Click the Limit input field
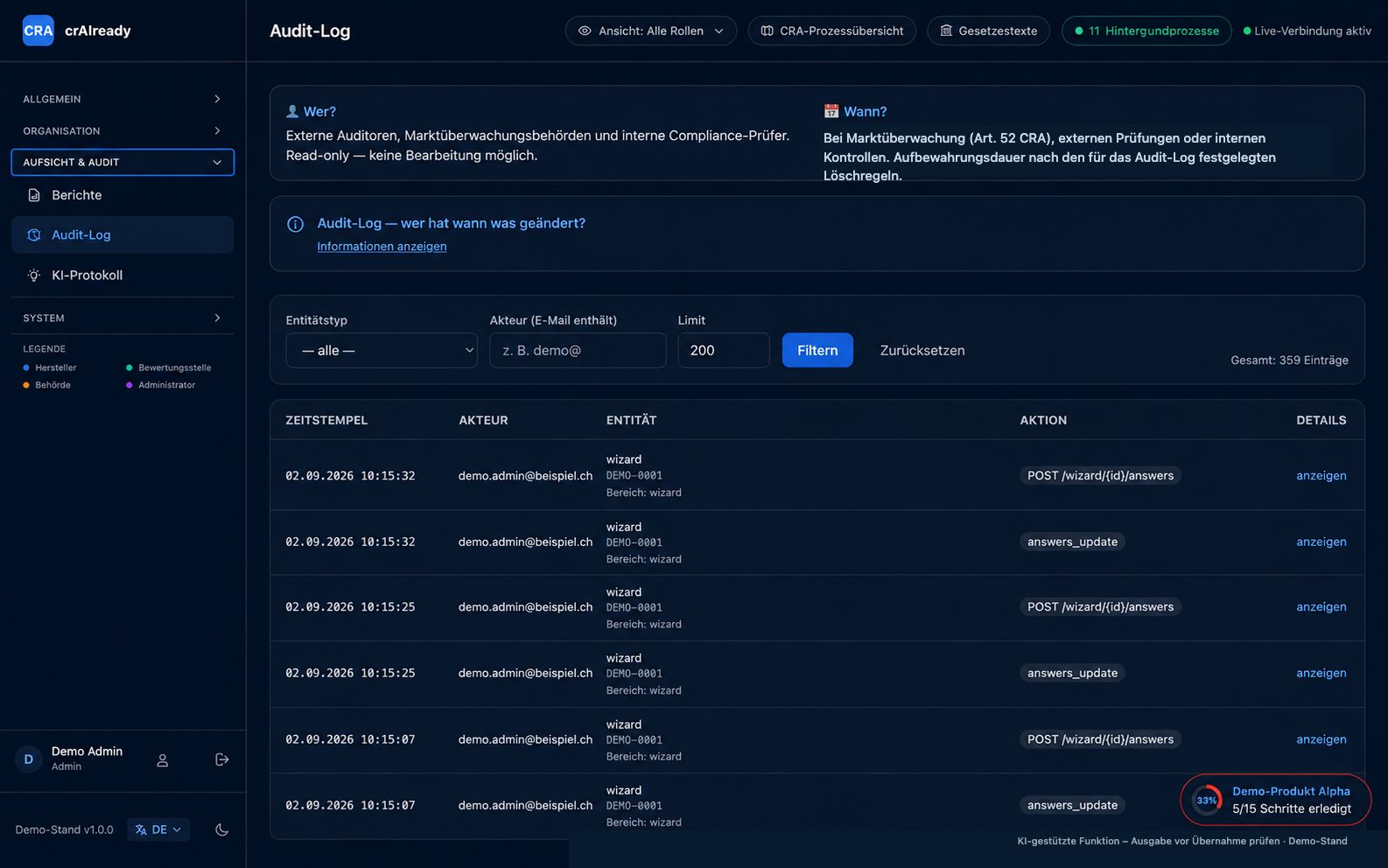This screenshot has width=1388, height=868. (x=724, y=350)
